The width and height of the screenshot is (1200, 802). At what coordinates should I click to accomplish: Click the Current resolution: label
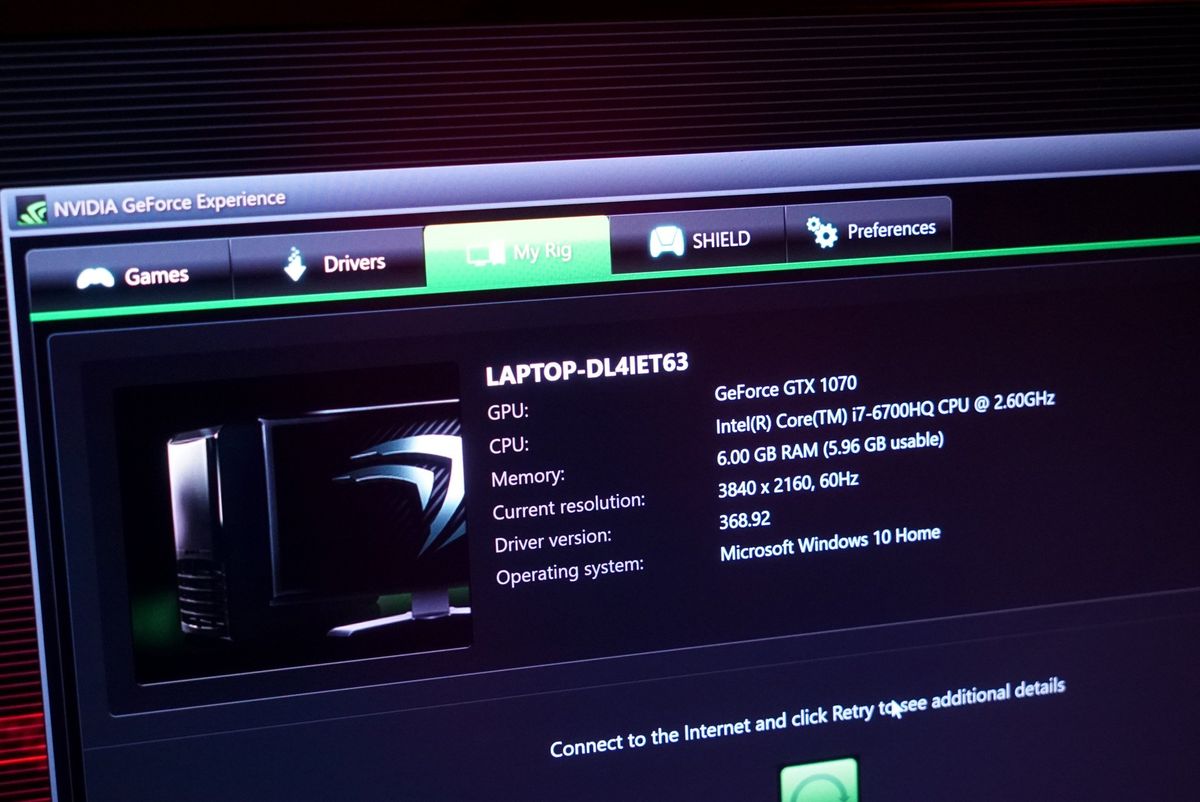[569, 506]
